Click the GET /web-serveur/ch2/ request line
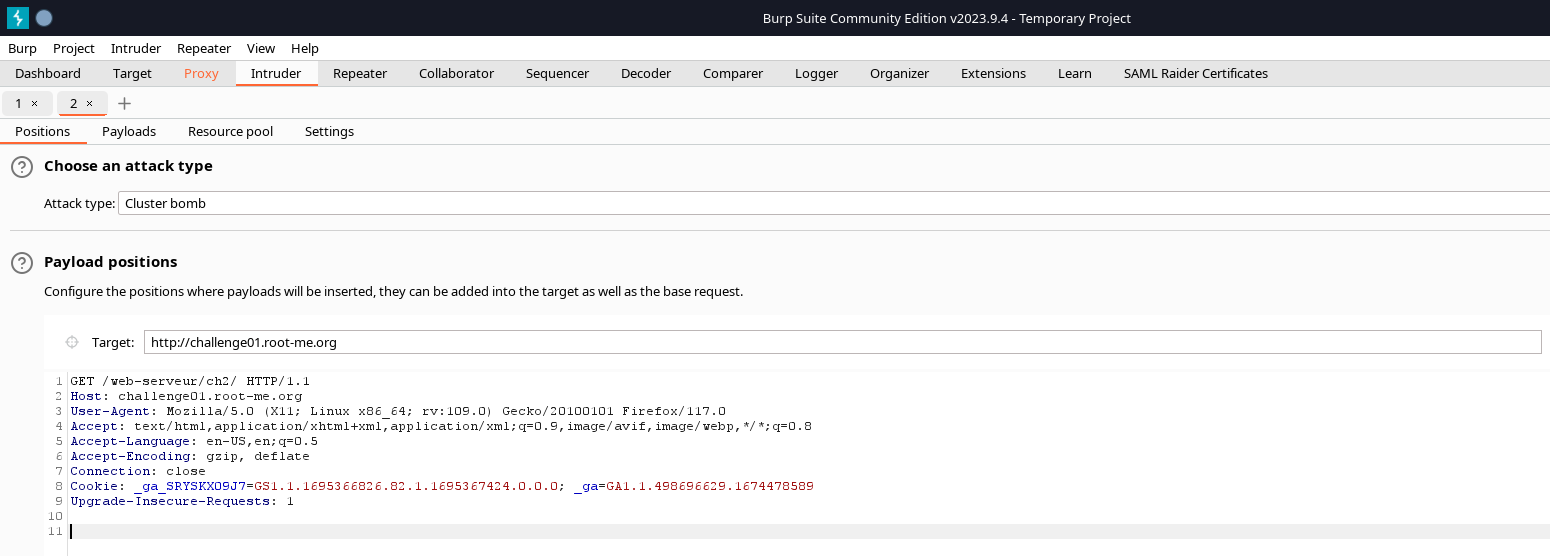1550x556 pixels. click(x=190, y=381)
